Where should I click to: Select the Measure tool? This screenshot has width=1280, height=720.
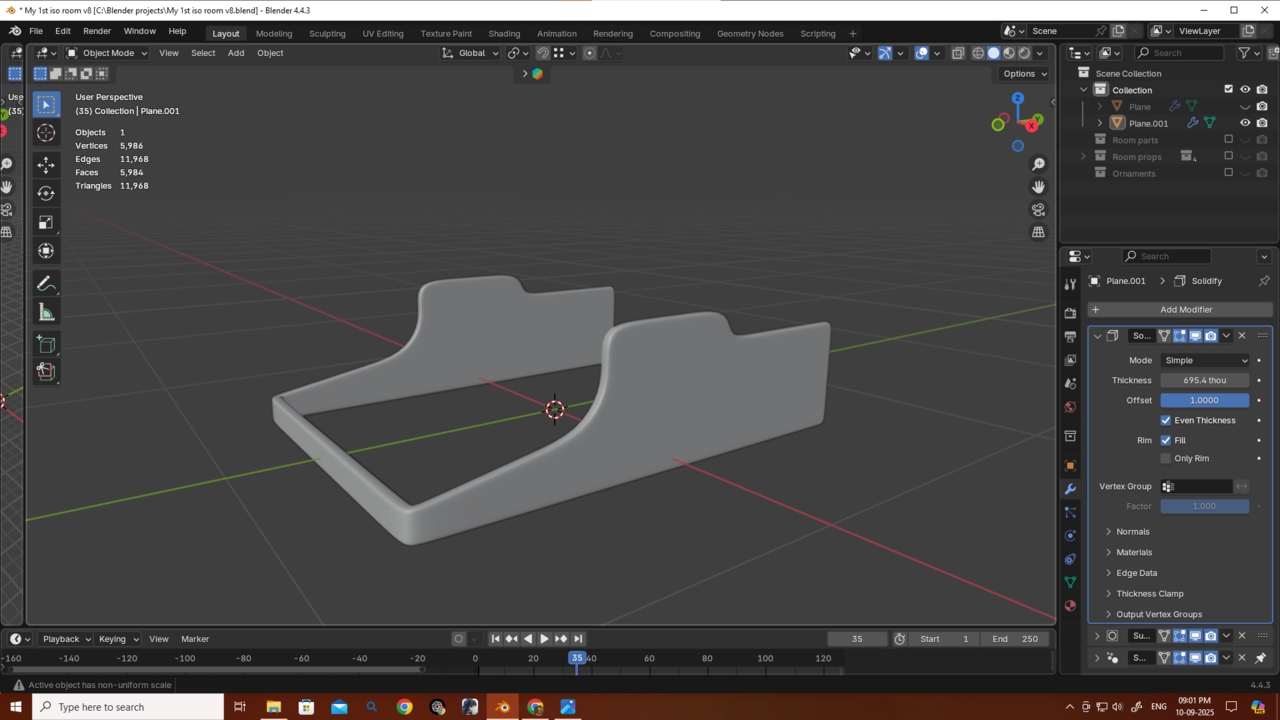coord(46,313)
